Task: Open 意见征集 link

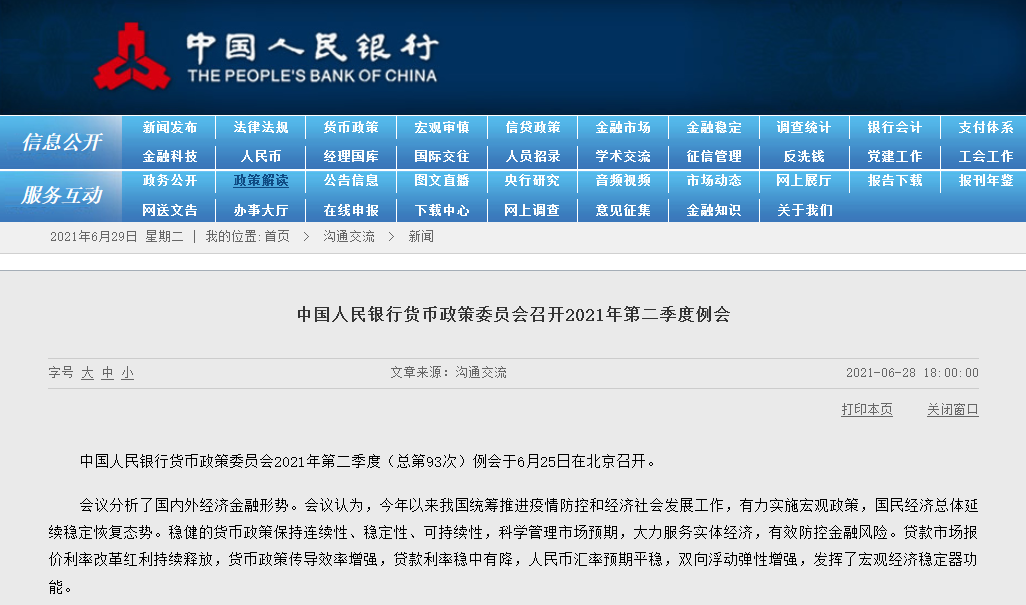Action: pos(623,210)
